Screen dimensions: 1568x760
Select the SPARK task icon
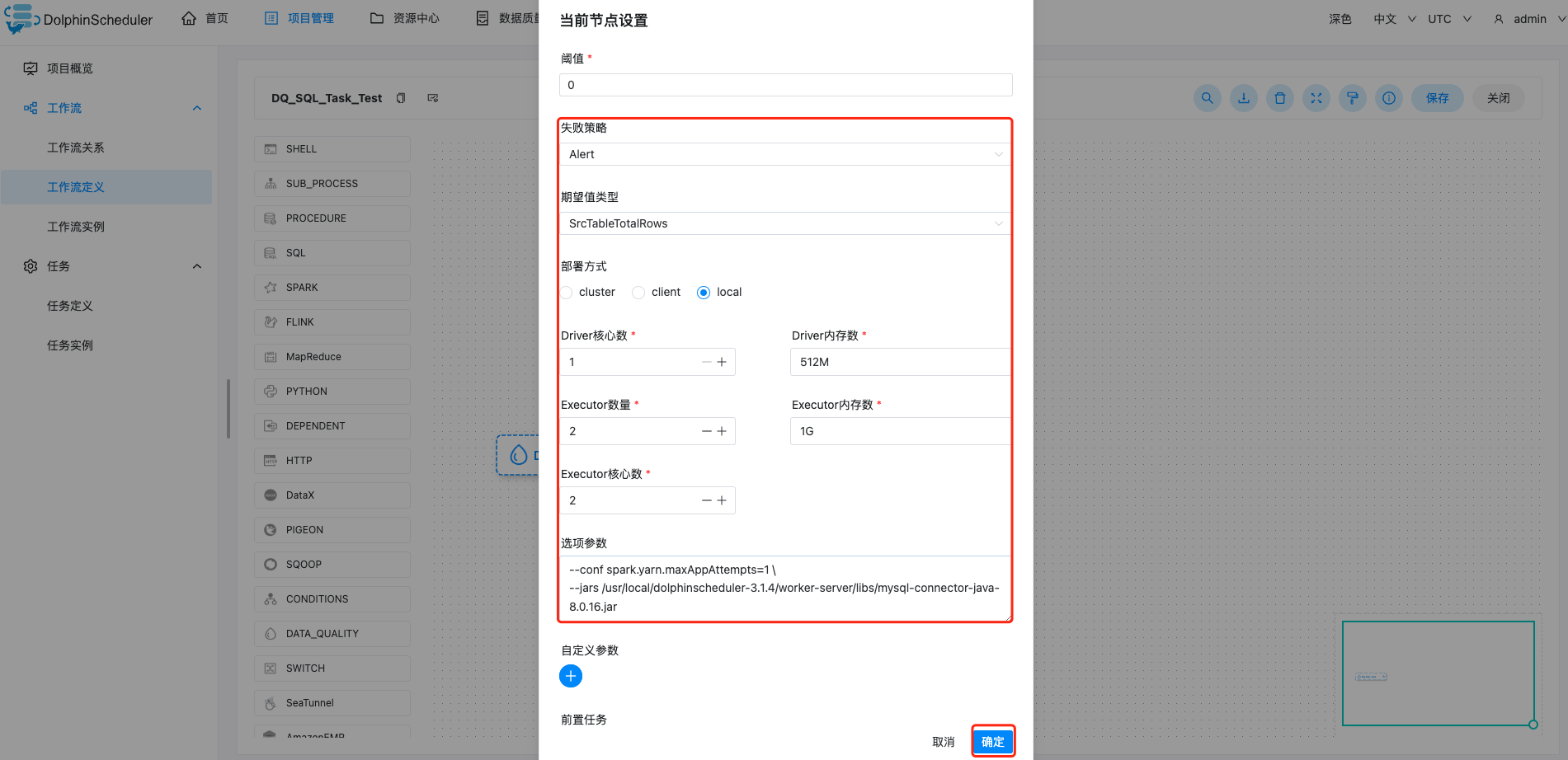pyautogui.click(x=270, y=288)
